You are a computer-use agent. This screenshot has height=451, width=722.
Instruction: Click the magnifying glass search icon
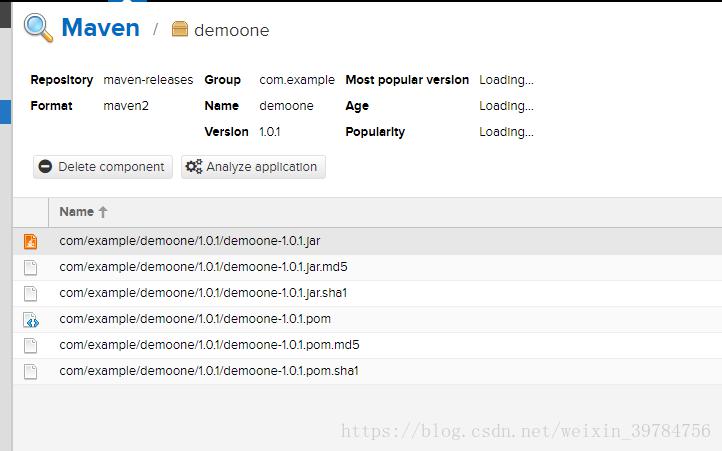[x=39, y=28]
